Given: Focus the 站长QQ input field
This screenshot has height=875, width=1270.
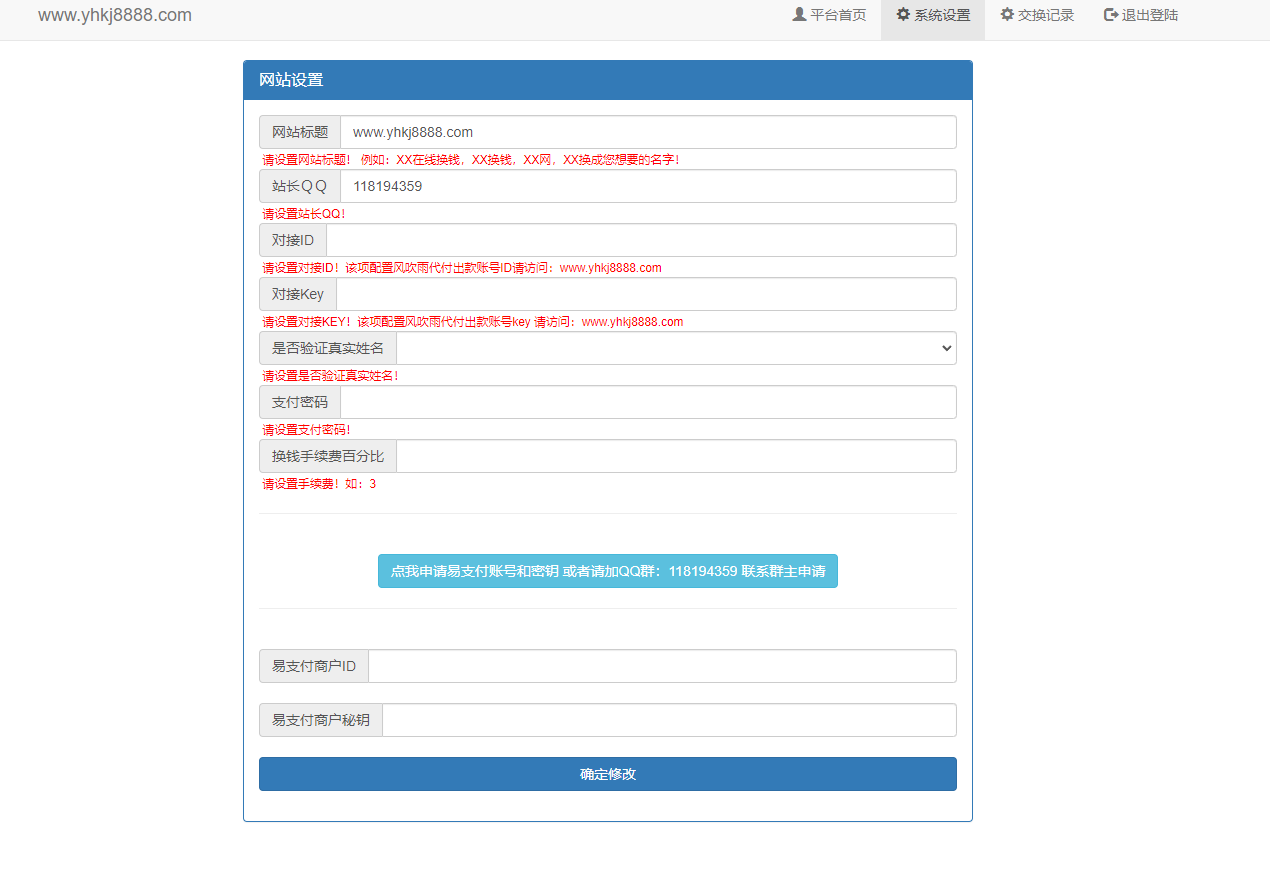Looking at the screenshot, I should click(648, 186).
